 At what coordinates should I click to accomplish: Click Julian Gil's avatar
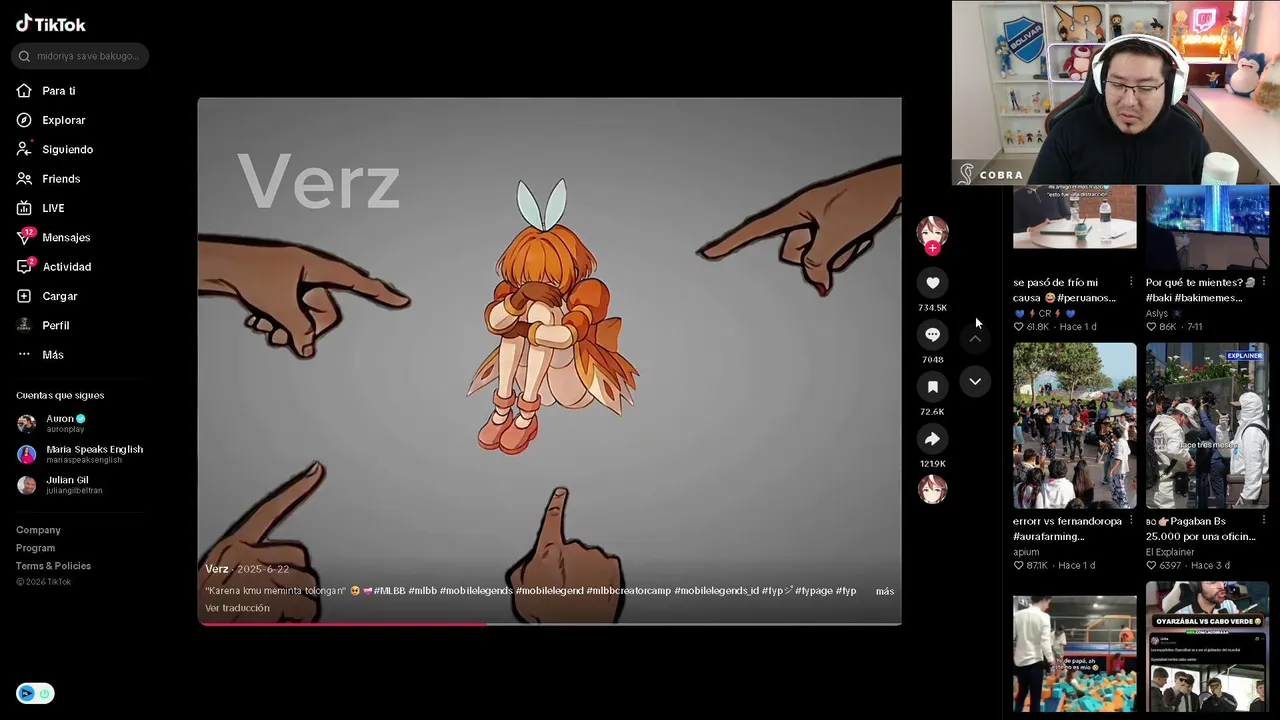[x=27, y=485]
